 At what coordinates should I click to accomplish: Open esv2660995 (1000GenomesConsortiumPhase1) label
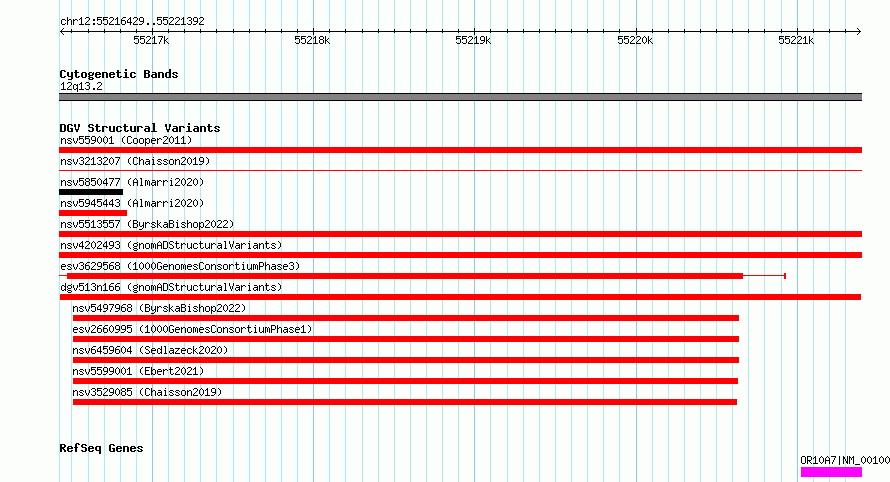(192, 329)
